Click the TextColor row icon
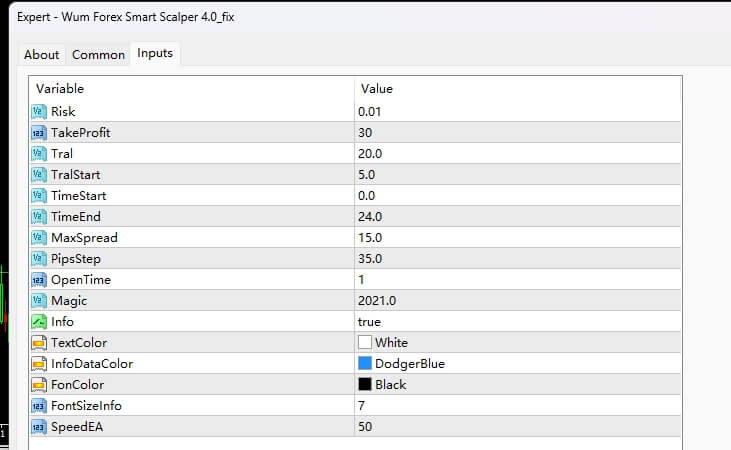This screenshot has height=450, width=731. 39,342
